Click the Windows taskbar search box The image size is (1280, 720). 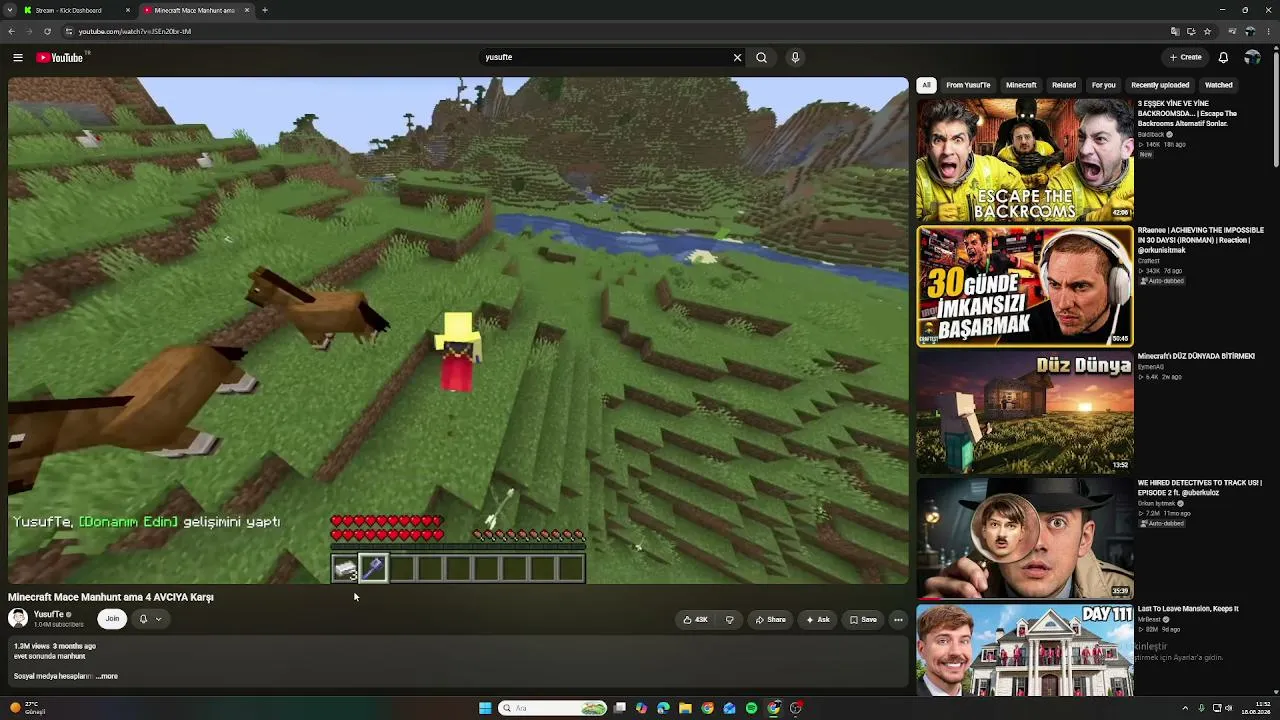click(x=553, y=708)
